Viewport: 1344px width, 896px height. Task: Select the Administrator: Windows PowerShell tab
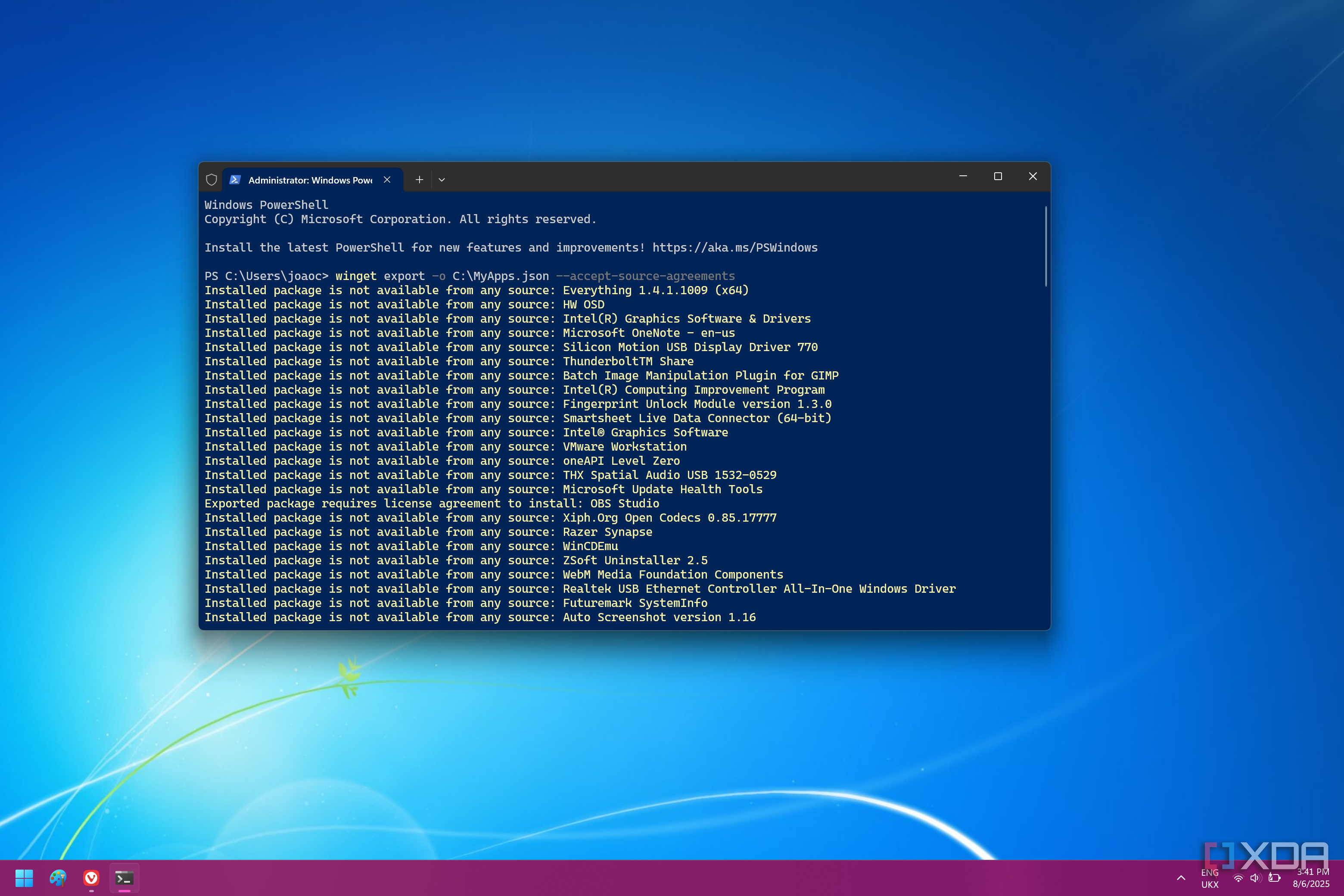[x=310, y=180]
